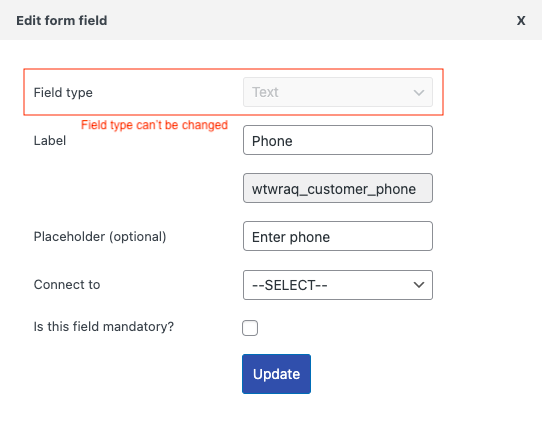Screen dimensions: 542x430
Task: Click the Edit form field title
Action: (x=62, y=21)
